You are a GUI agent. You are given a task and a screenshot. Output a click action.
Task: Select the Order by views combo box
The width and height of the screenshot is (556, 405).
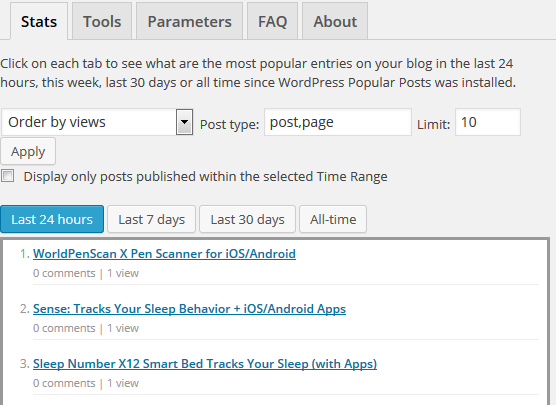97,122
